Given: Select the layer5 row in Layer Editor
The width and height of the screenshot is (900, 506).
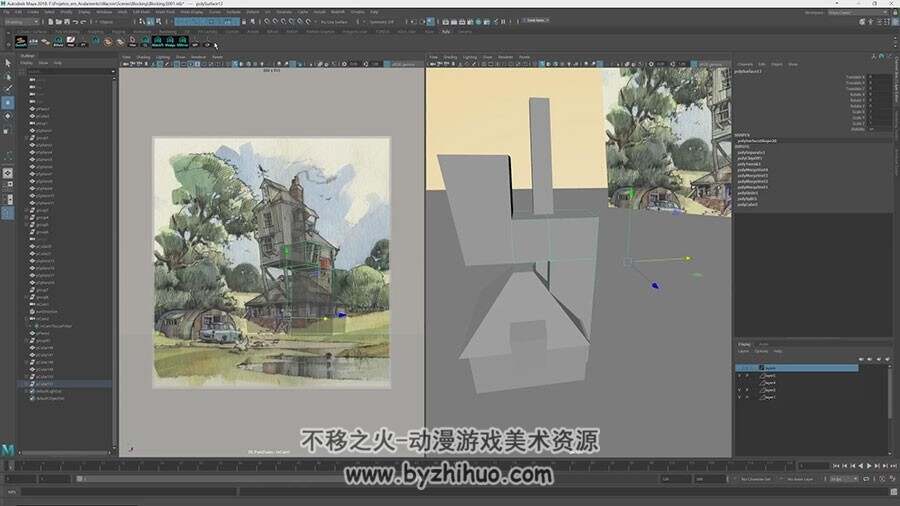Looking at the screenshot, I should (797, 368).
